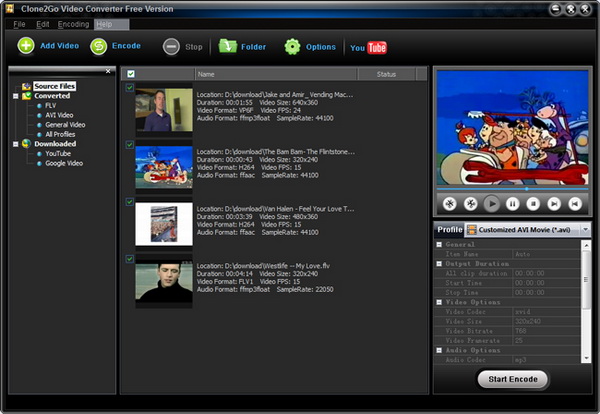600x414 pixels.
Task: Click the YouTube logo button
Action: pyautogui.click(x=367, y=47)
